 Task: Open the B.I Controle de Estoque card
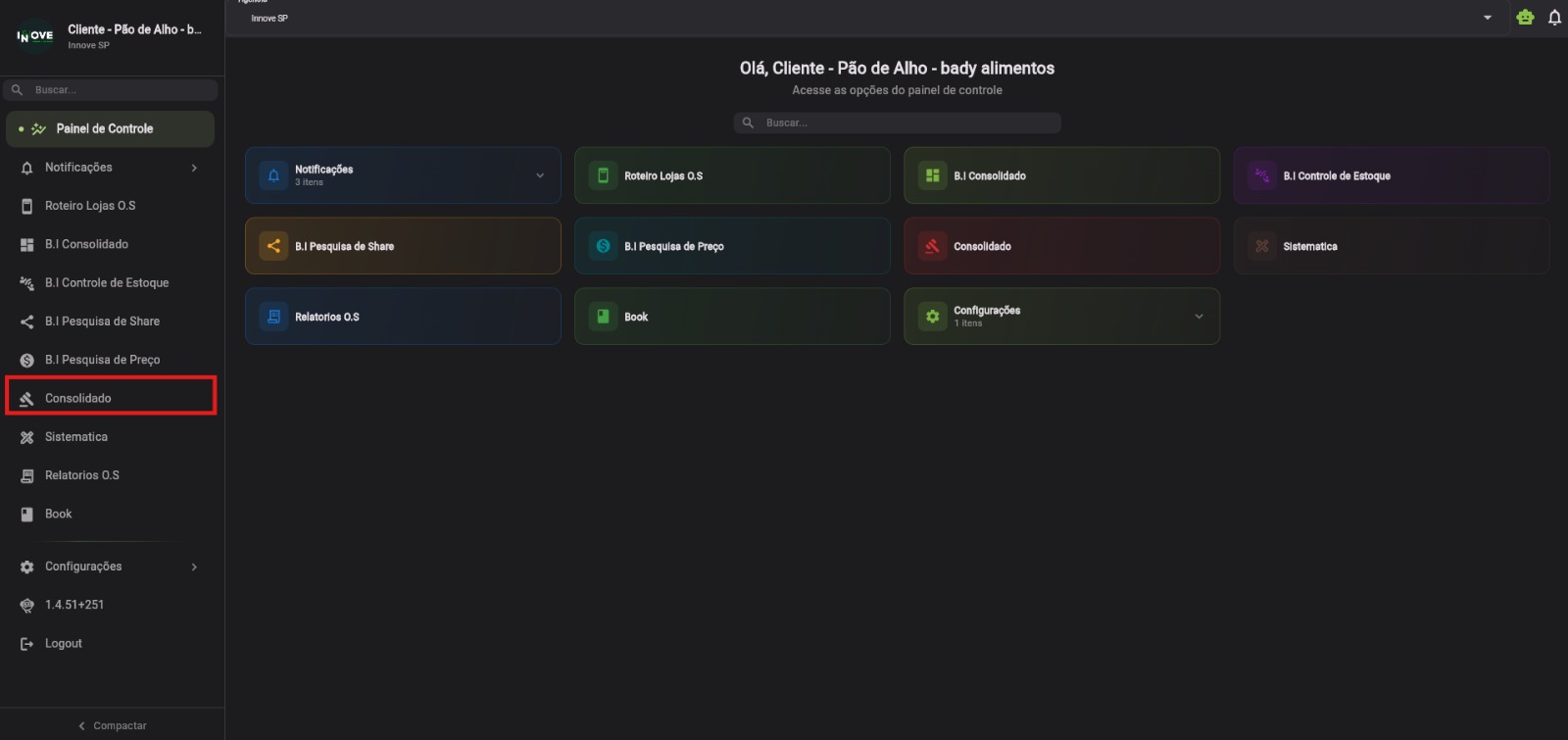point(1391,175)
